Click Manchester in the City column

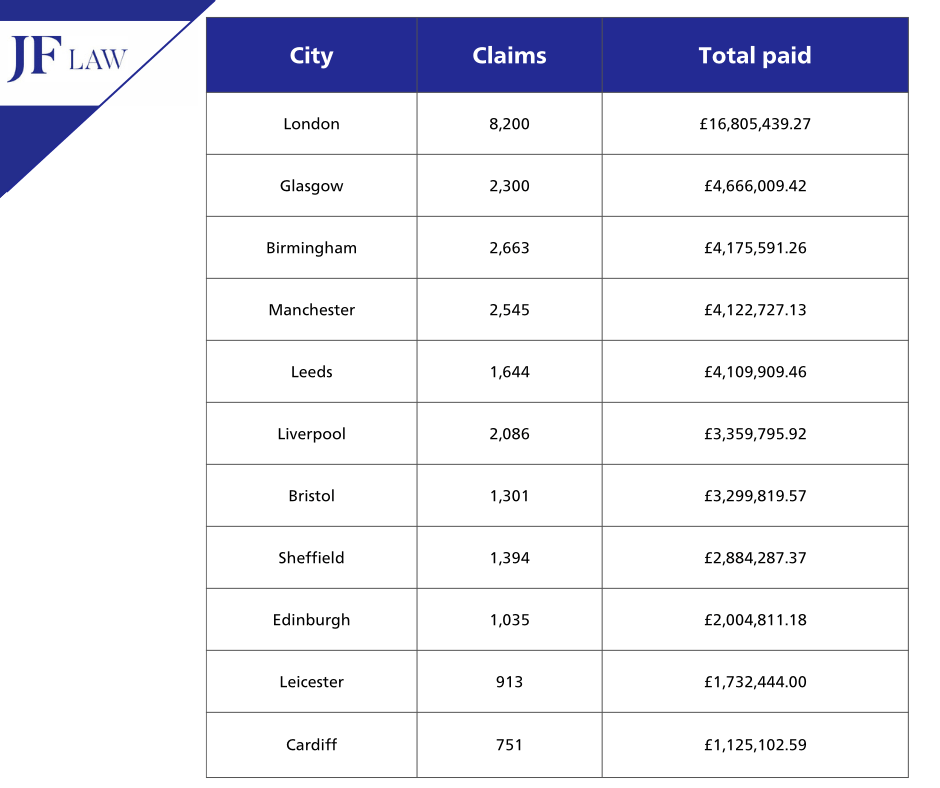point(311,310)
